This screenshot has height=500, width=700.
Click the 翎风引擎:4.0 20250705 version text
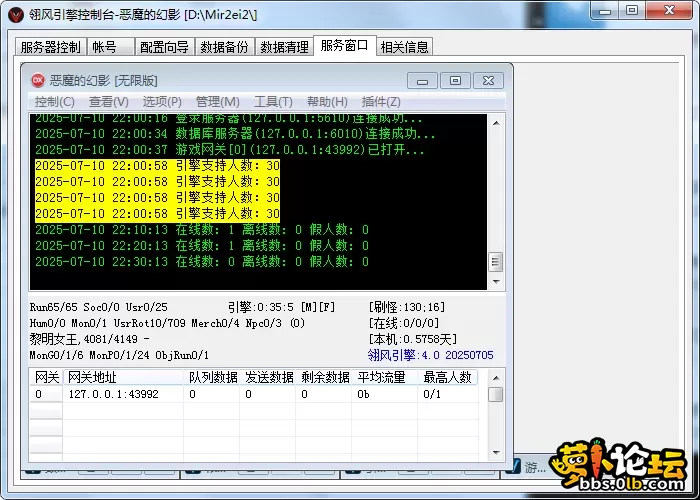(430, 355)
